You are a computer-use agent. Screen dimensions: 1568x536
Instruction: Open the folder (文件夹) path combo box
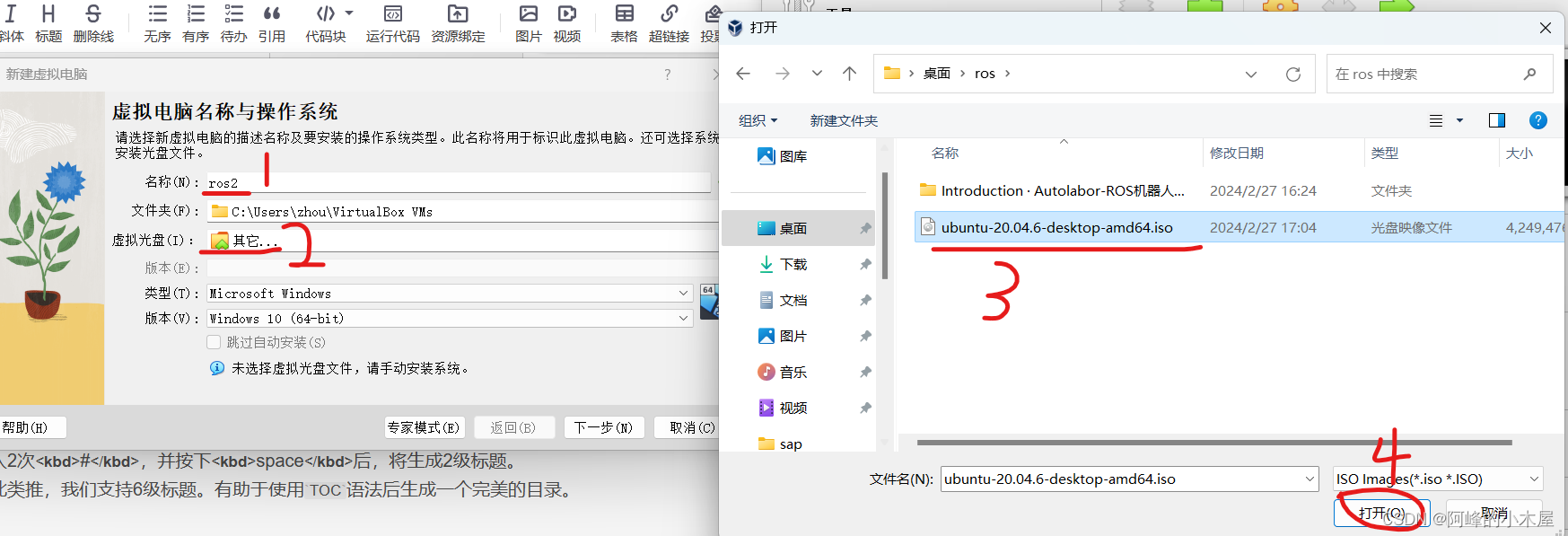tap(462, 212)
